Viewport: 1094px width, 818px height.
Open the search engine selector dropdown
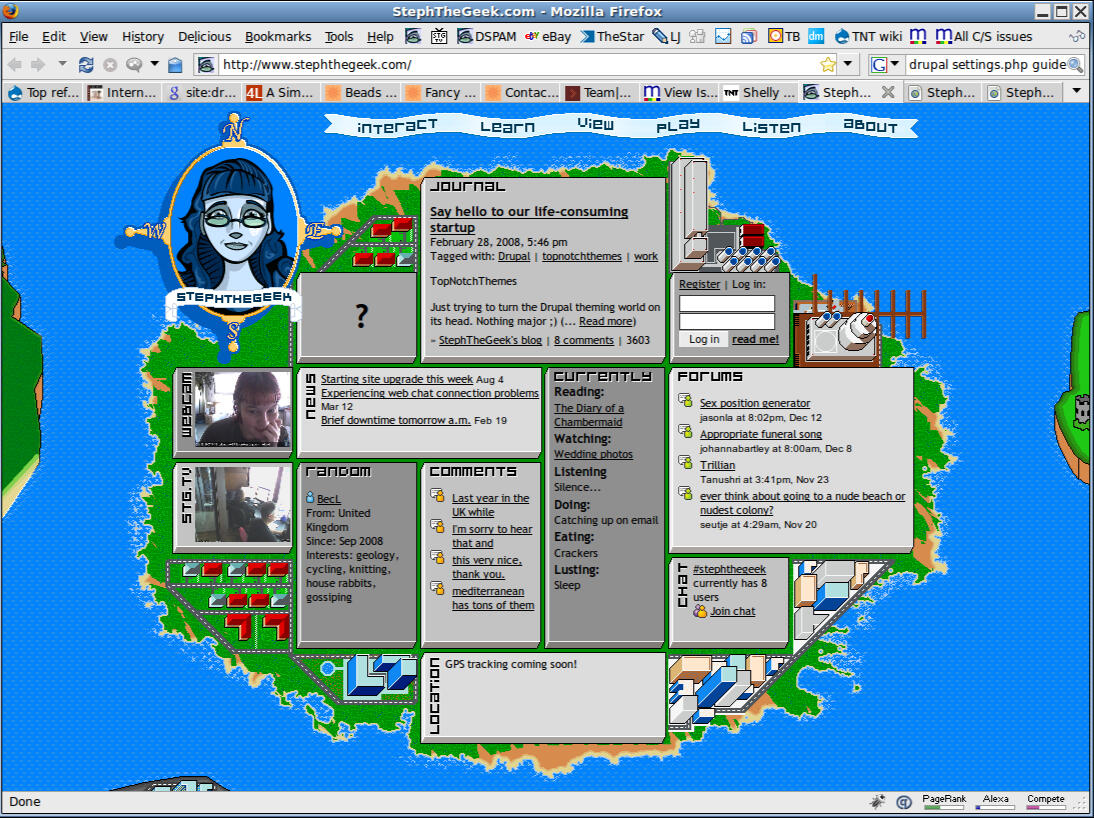884,65
